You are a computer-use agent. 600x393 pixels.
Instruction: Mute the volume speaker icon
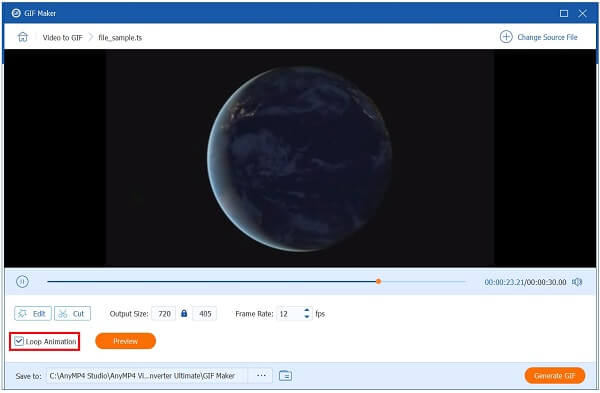[x=577, y=282]
